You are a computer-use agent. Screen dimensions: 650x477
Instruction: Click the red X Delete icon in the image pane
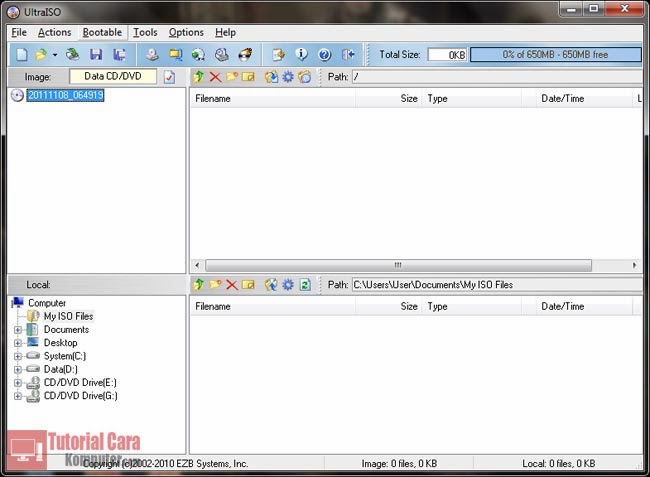coord(215,77)
